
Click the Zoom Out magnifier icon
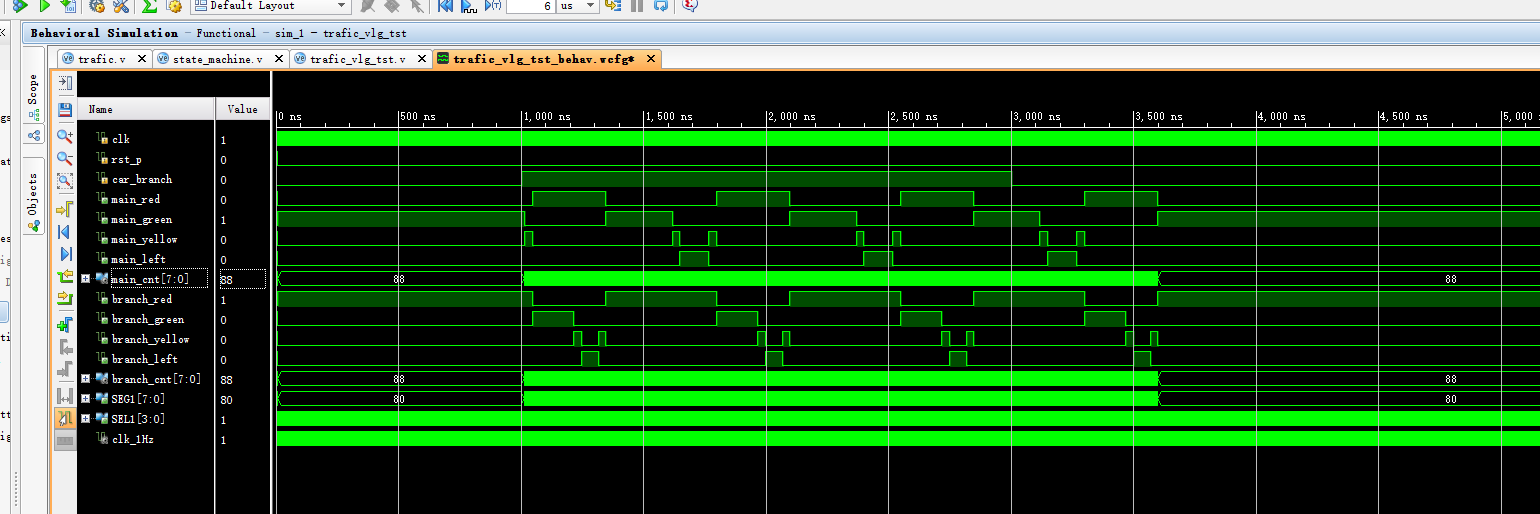click(65, 159)
